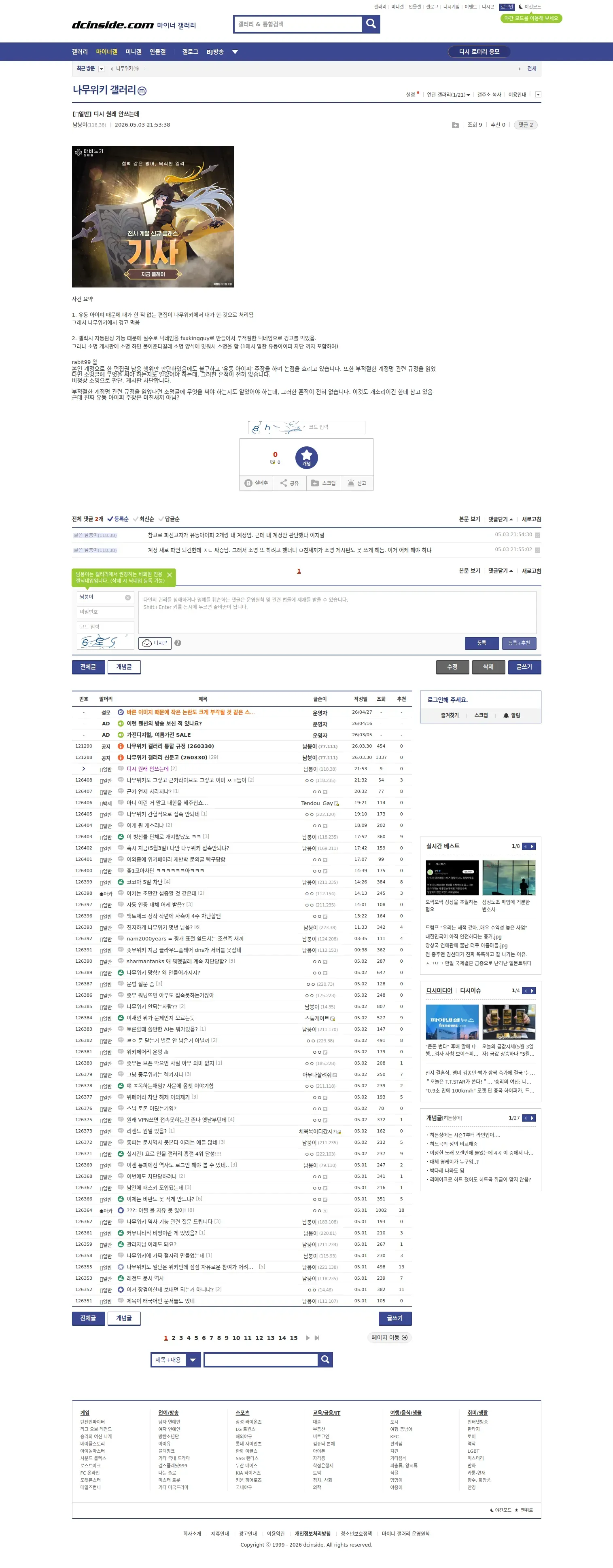Clear the 남붕이 nickname field
The image size is (613, 1568).
128,597
